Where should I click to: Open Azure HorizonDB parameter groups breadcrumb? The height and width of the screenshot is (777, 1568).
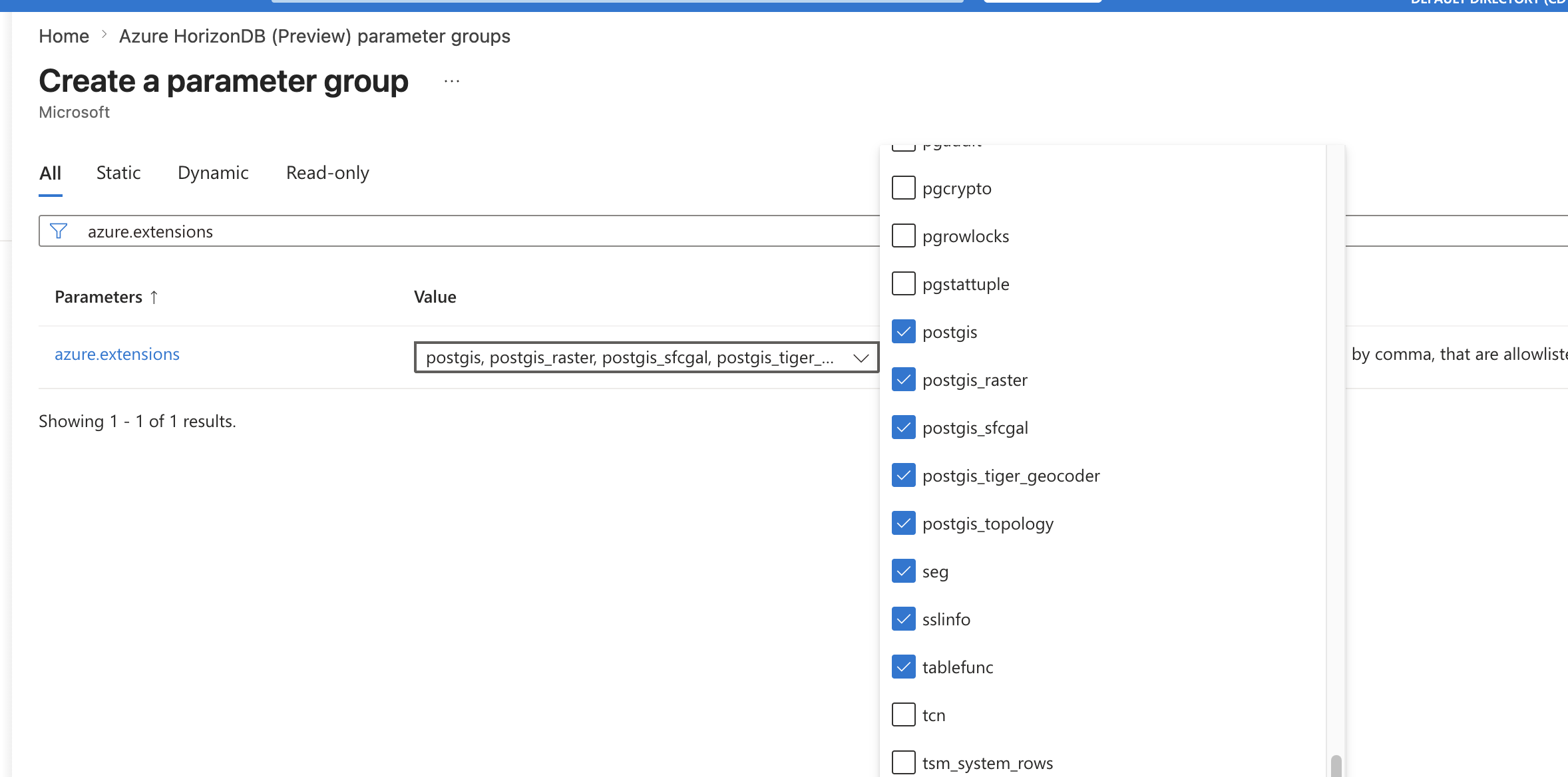(315, 36)
